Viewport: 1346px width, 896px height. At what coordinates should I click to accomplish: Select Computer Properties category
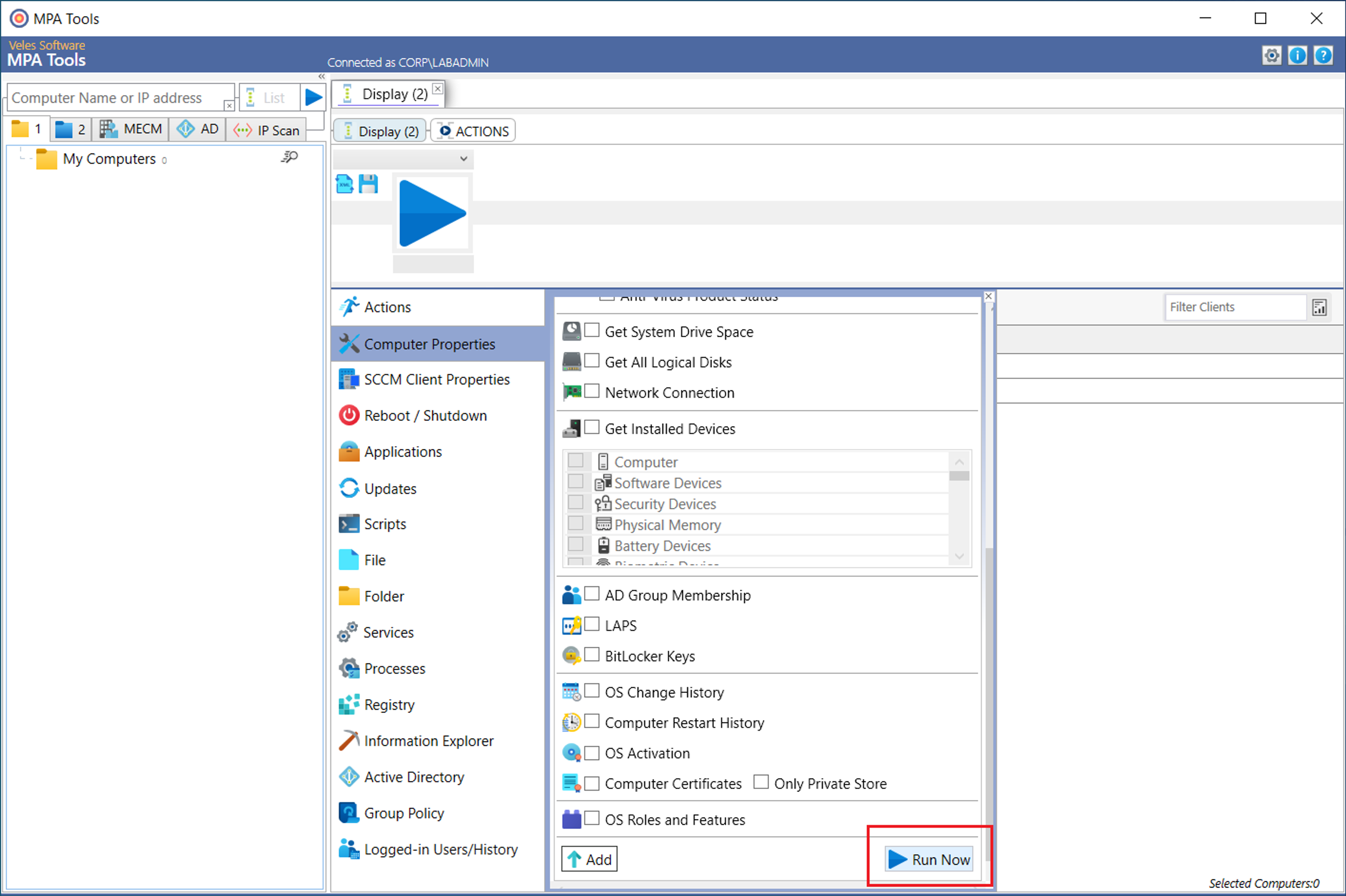[437, 344]
